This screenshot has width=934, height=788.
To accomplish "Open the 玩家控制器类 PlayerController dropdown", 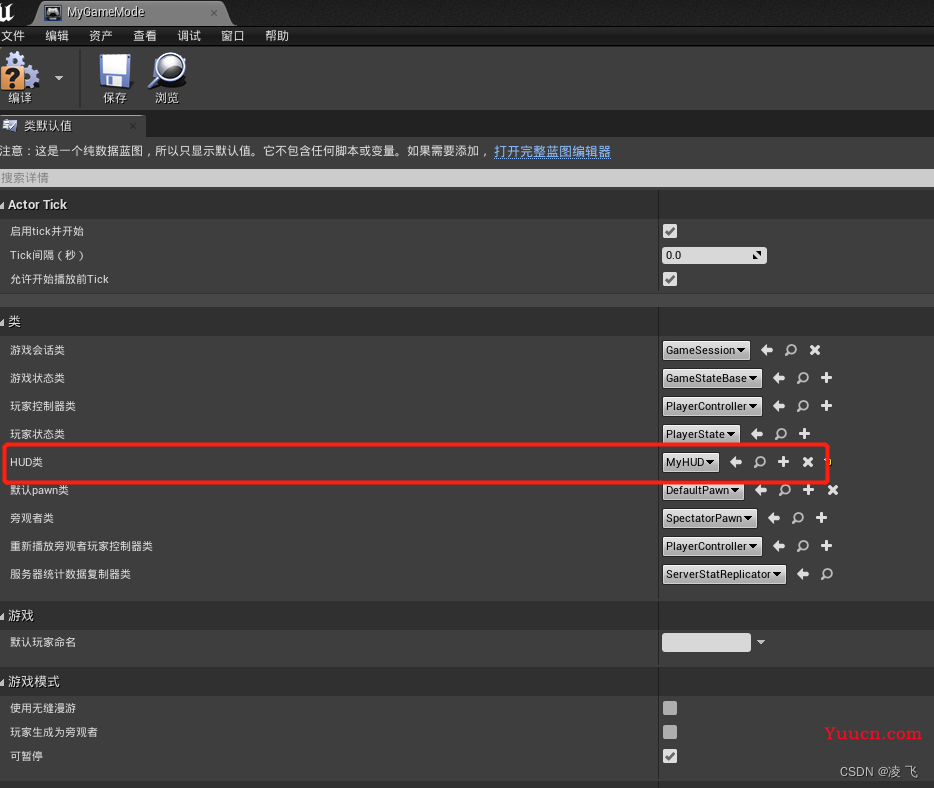I will [x=712, y=406].
